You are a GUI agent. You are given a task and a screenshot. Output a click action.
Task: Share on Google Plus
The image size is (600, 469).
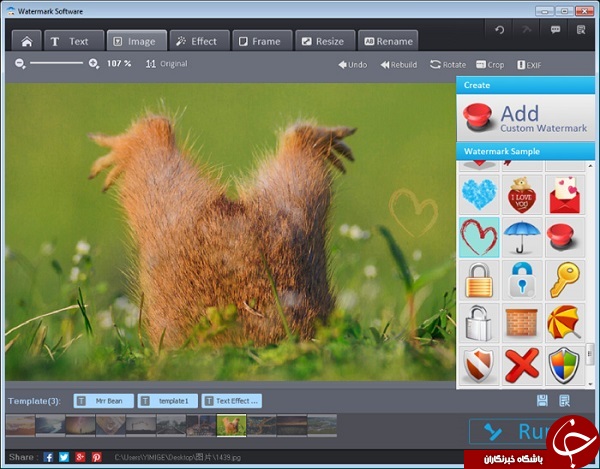point(80,457)
